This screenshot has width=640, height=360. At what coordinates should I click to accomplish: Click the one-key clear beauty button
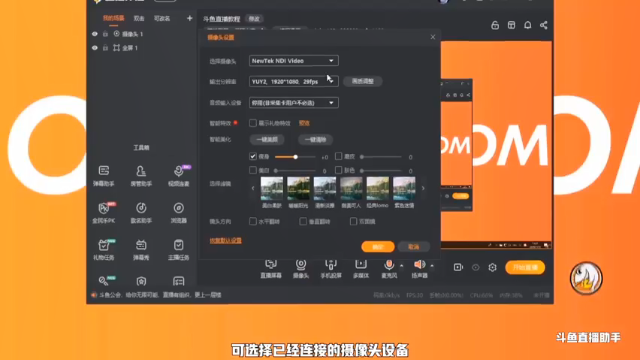(316, 140)
